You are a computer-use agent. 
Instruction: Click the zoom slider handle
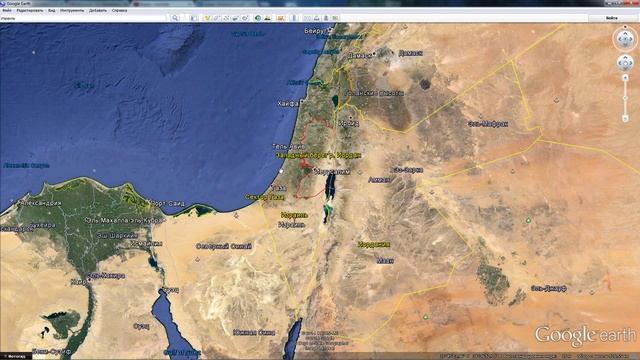pos(625,98)
